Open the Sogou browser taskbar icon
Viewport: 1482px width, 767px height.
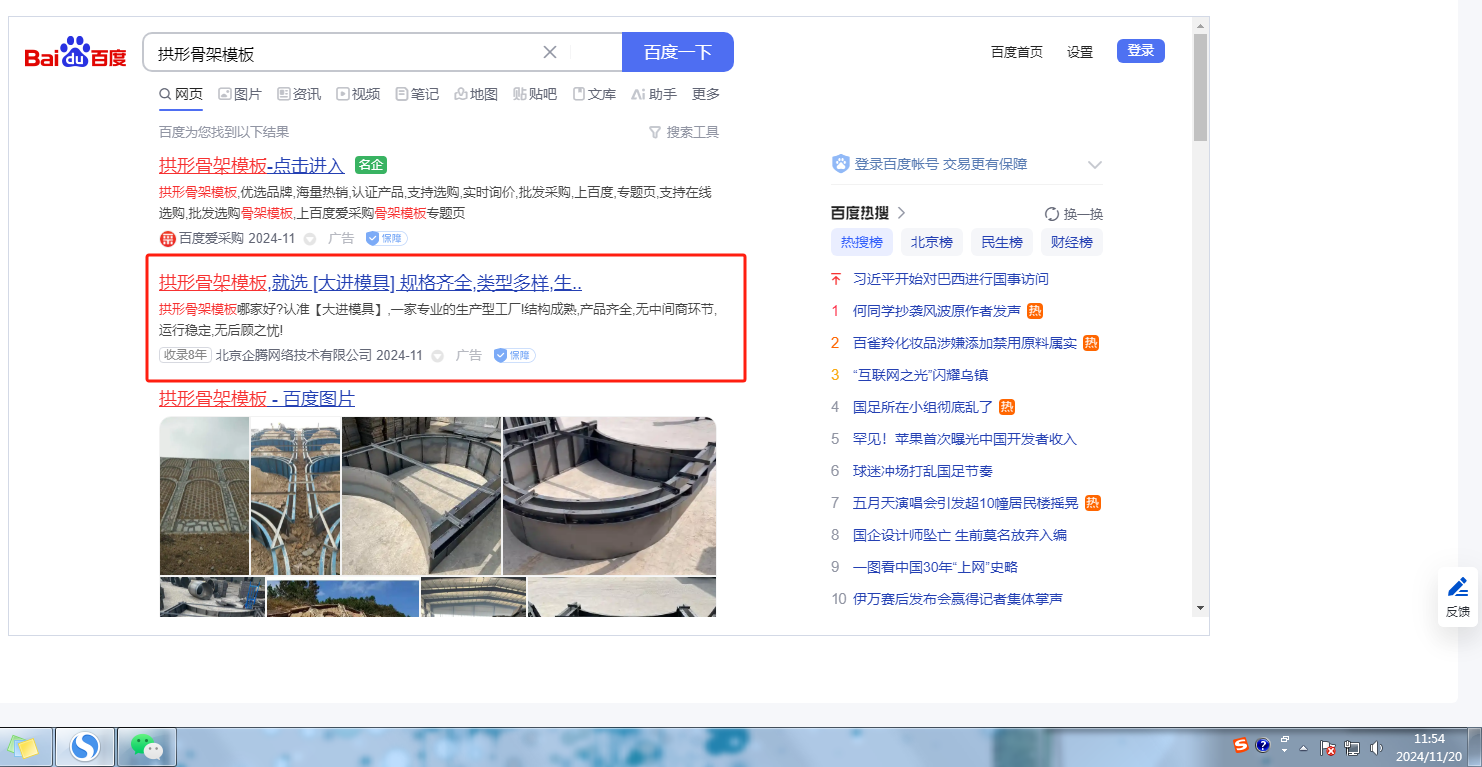[84, 747]
